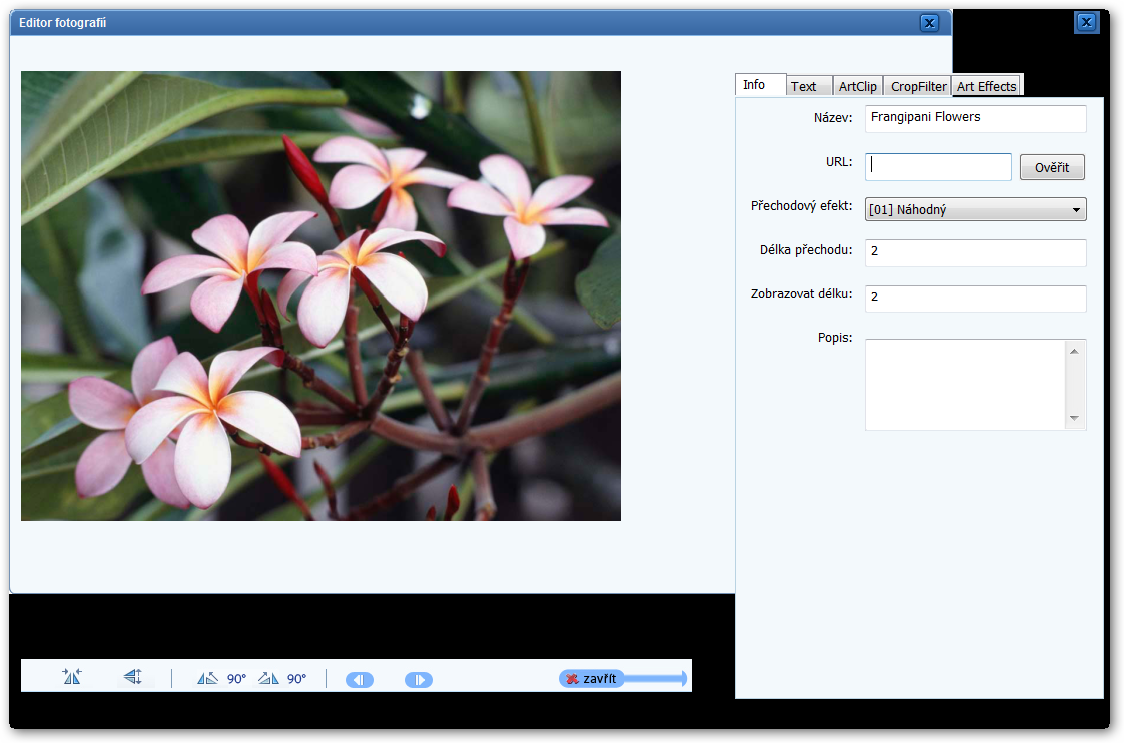Click the Název field with Frangipani Flowers

click(976, 118)
